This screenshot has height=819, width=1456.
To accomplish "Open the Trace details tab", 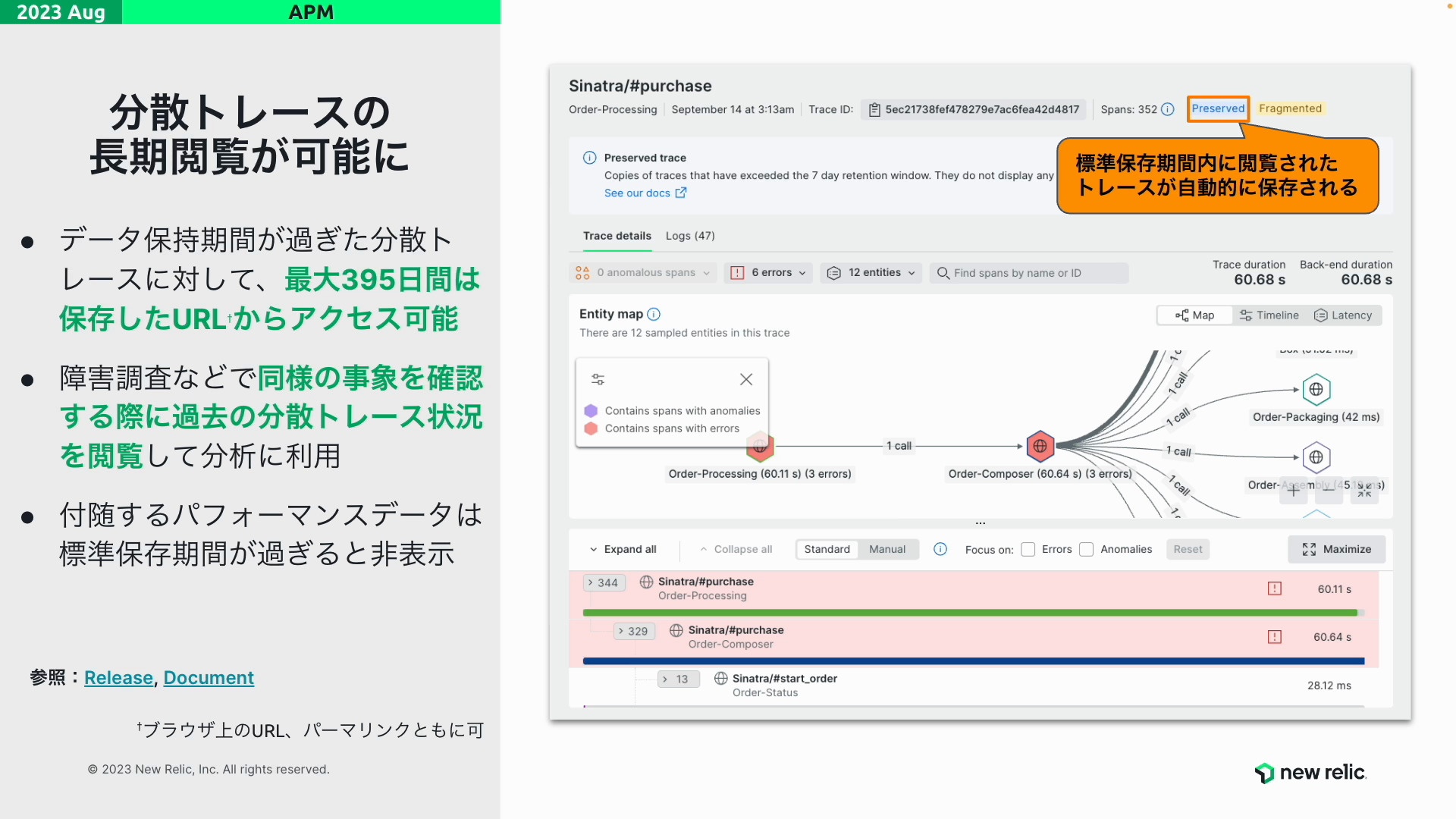I will [617, 236].
